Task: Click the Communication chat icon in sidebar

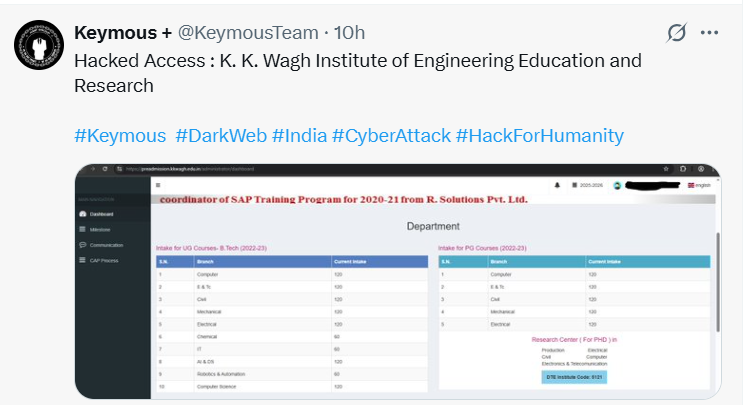Action: (x=82, y=245)
